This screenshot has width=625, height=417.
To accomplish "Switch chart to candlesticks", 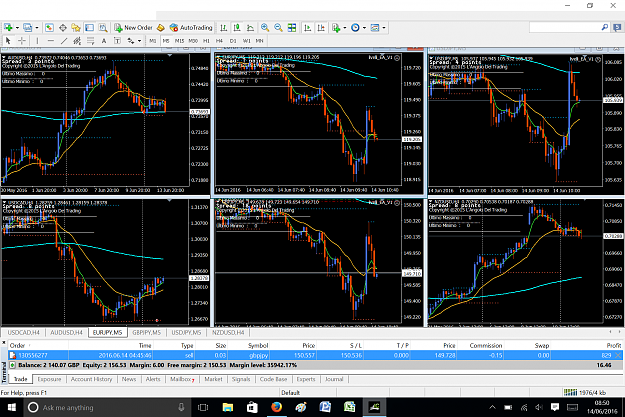I will pyautogui.click(x=237, y=28).
